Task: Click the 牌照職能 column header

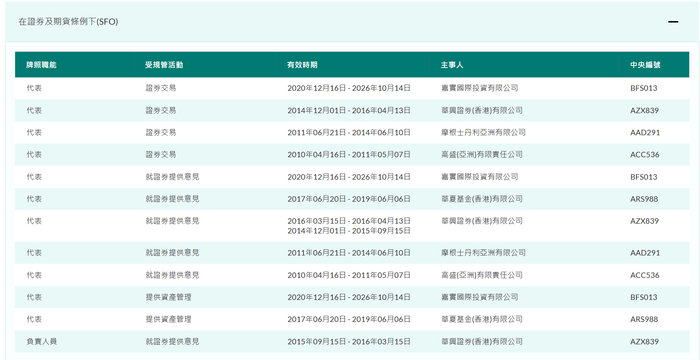Action: [42, 65]
